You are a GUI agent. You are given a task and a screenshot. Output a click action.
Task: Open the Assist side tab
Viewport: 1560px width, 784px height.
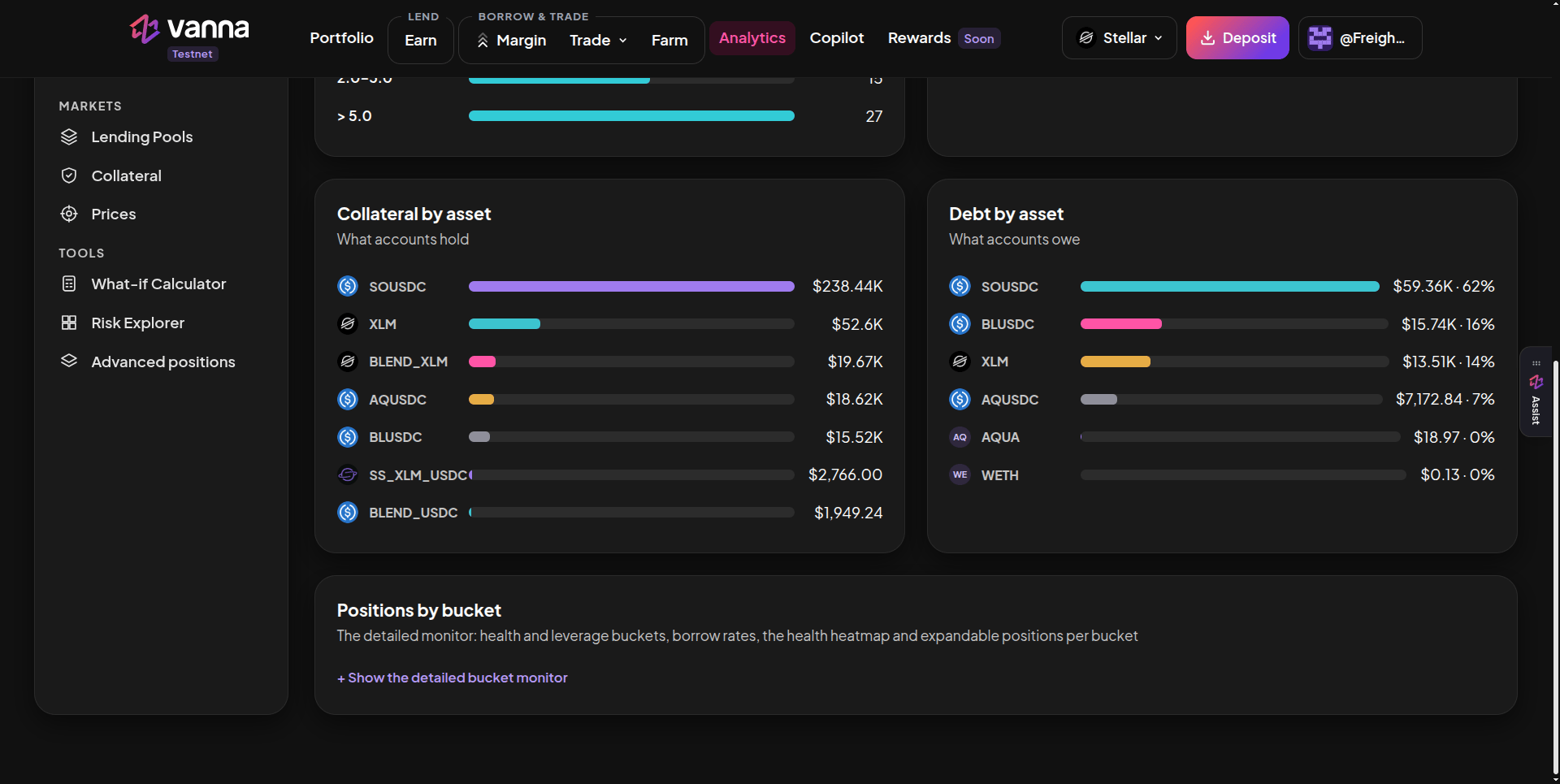coord(1536,392)
